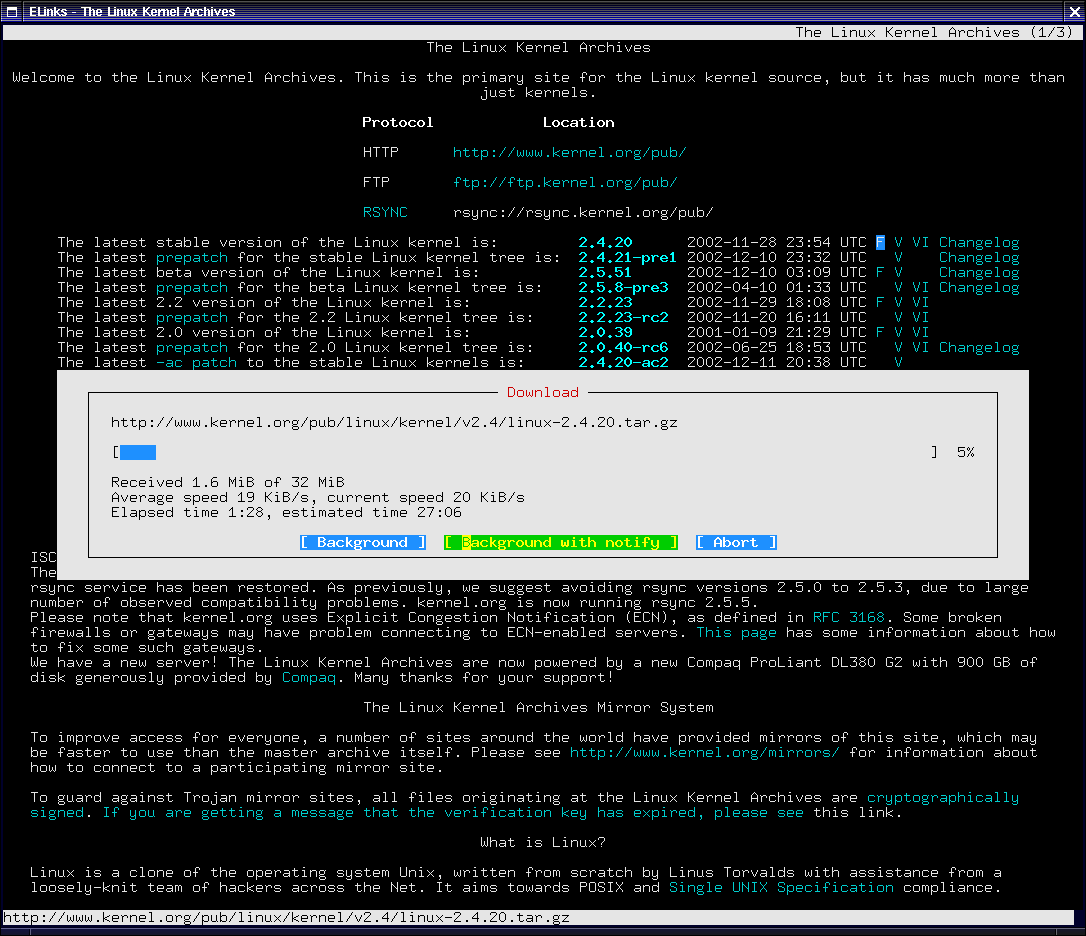Click the F link in 2.5.51 row

coord(880,272)
